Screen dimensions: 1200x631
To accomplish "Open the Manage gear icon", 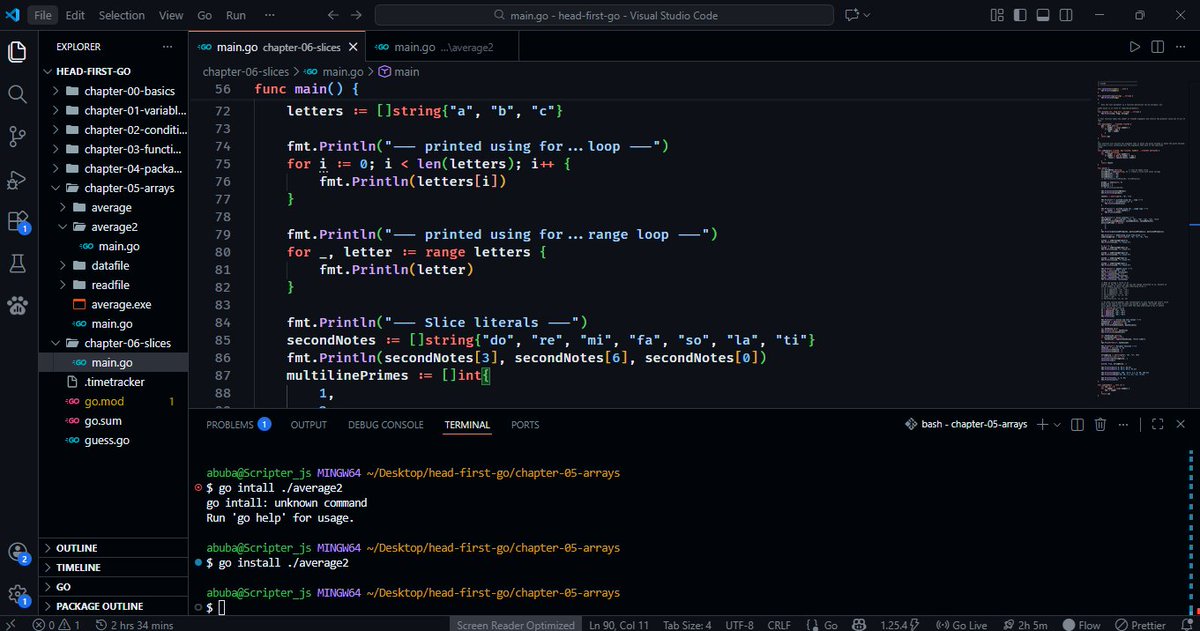I will tap(17, 594).
